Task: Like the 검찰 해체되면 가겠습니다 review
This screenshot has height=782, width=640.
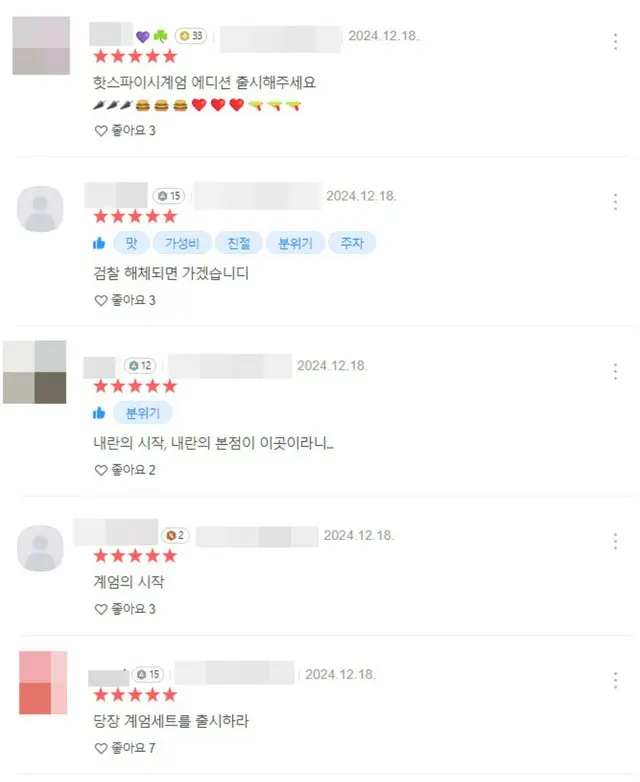Action: coord(125,300)
